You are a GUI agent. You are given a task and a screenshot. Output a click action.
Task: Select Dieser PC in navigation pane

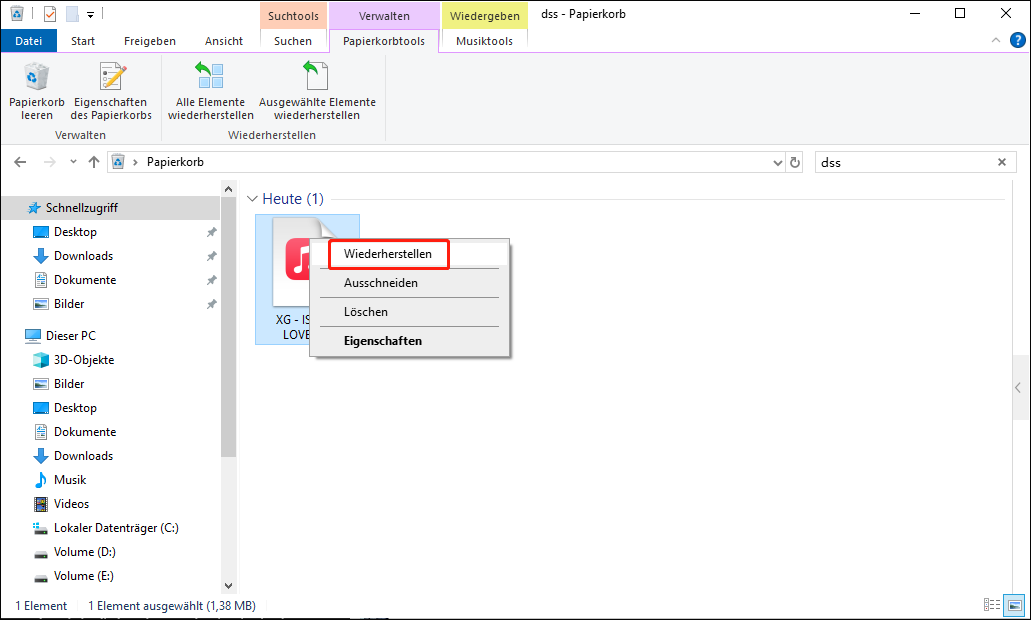tap(70, 336)
